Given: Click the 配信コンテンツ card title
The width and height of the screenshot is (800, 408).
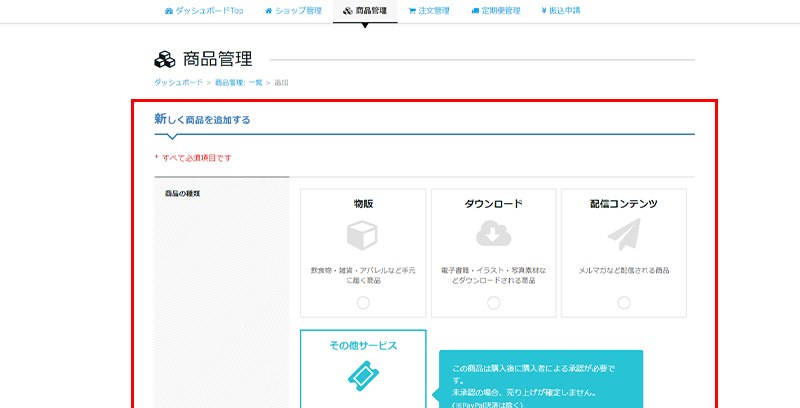Looking at the screenshot, I should [x=623, y=203].
